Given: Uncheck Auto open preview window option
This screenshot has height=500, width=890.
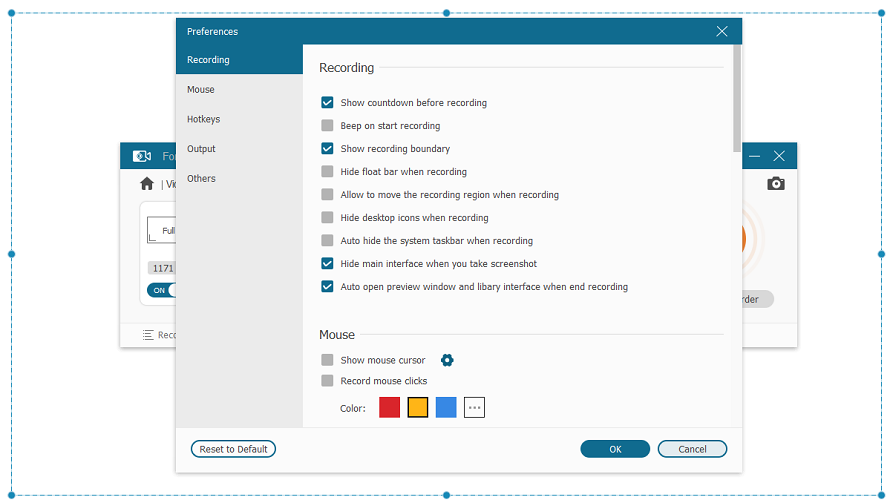Looking at the screenshot, I should [x=327, y=286].
